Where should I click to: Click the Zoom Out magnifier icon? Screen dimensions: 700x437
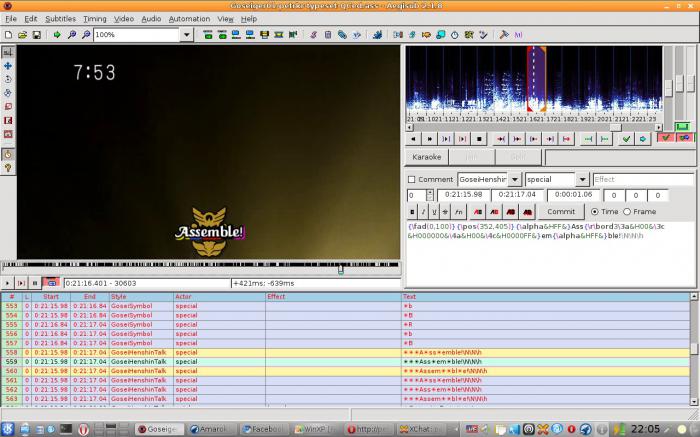pos(86,34)
